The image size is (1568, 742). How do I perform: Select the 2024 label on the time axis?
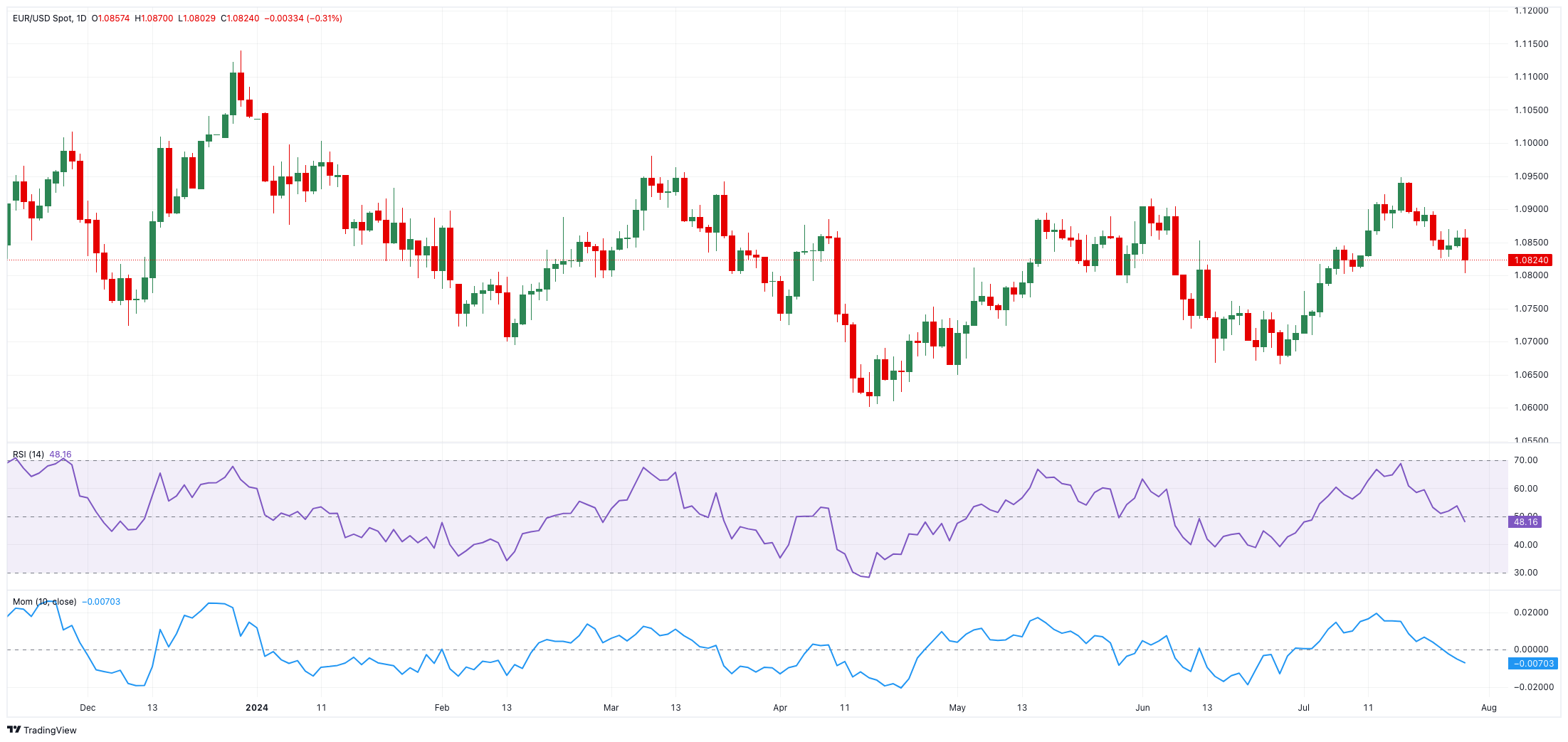(x=257, y=708)
